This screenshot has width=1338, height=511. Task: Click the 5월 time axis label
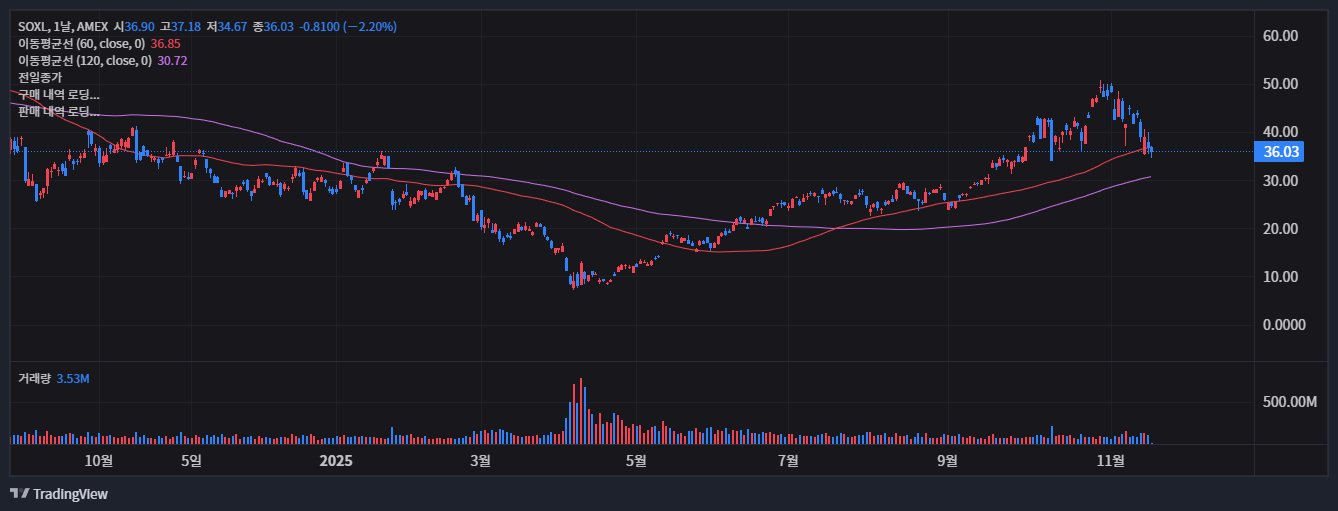(636, 460)
